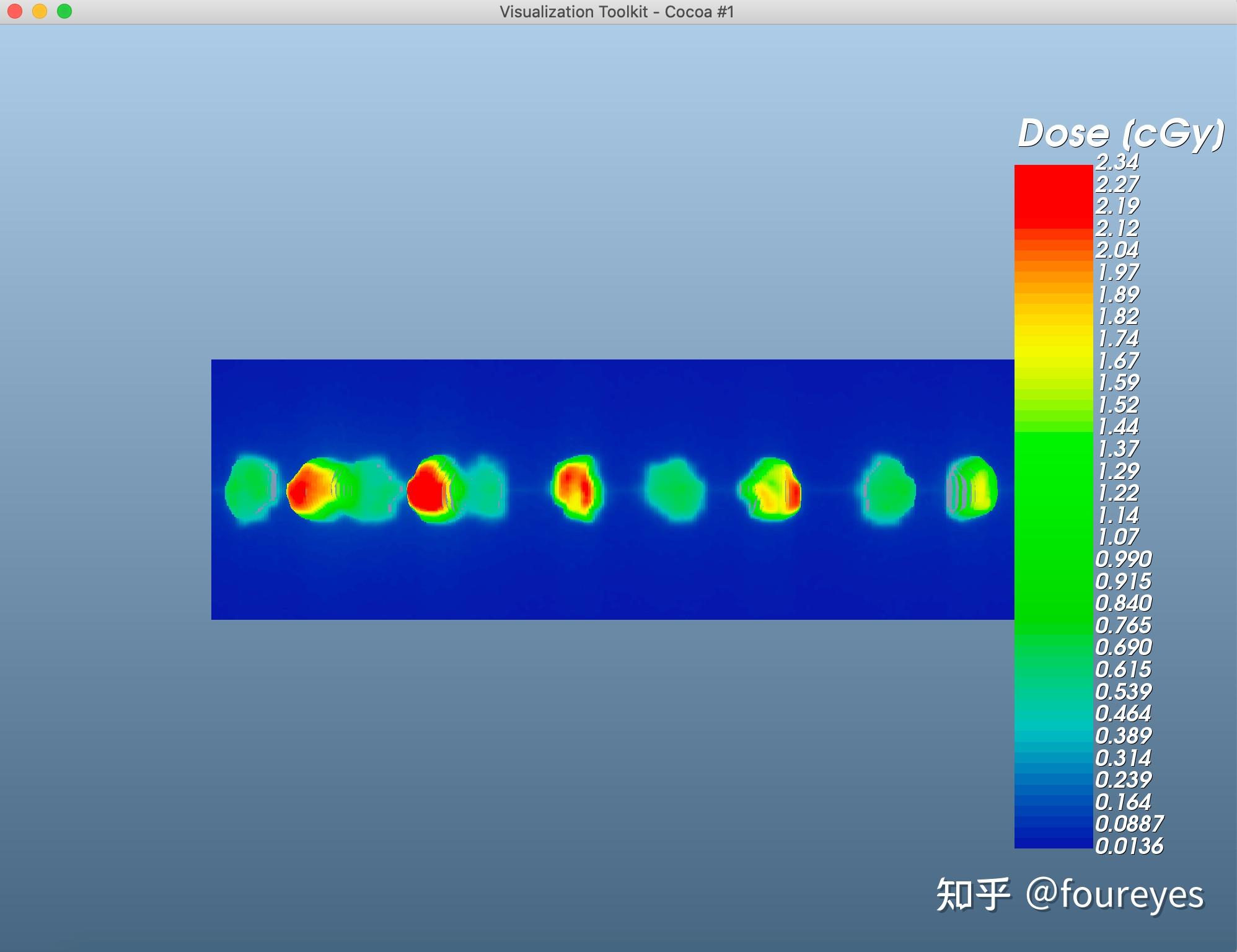Click the yellow-green dose blob right of center
The width and height of the screenshot is (1237, 952).
click(772, 490)
